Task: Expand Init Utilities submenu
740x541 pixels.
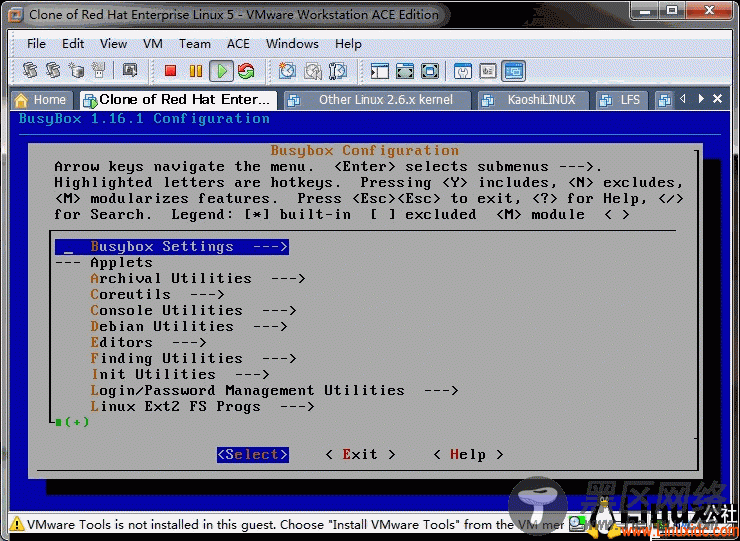Action: tap(180, 374)
